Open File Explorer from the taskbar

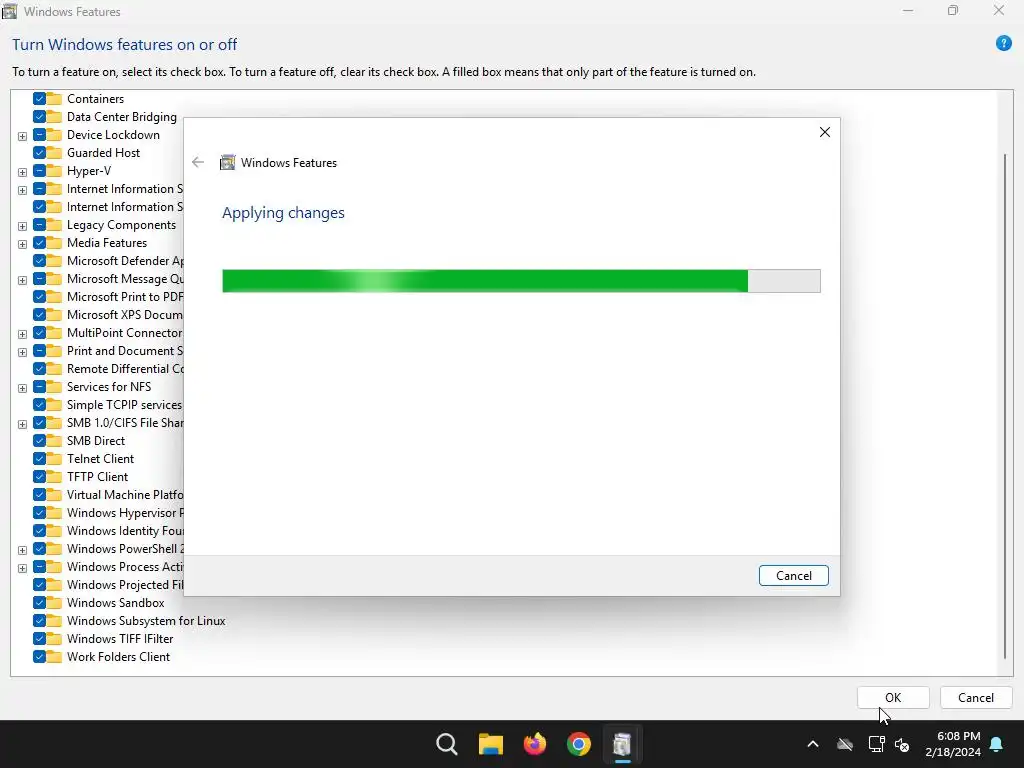pyautogui.click(x=490, y=744)
